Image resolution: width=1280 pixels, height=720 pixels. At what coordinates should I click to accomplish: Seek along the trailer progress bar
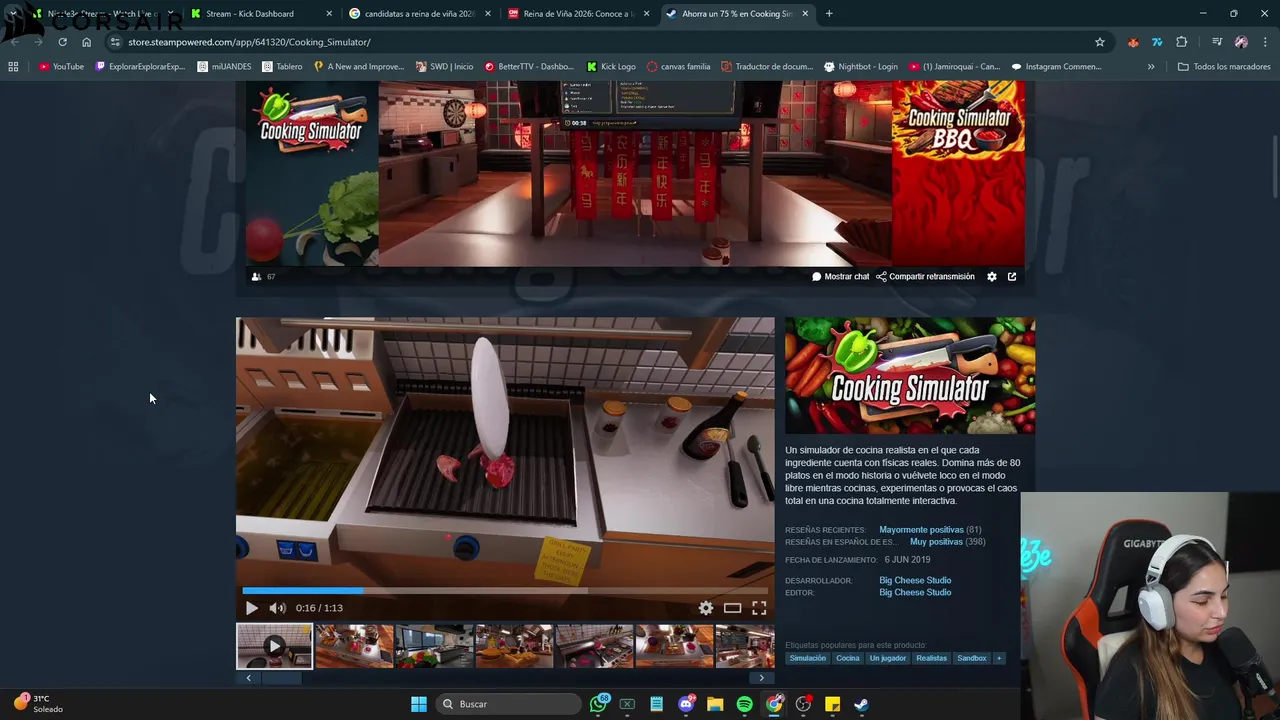coord(505,591)
